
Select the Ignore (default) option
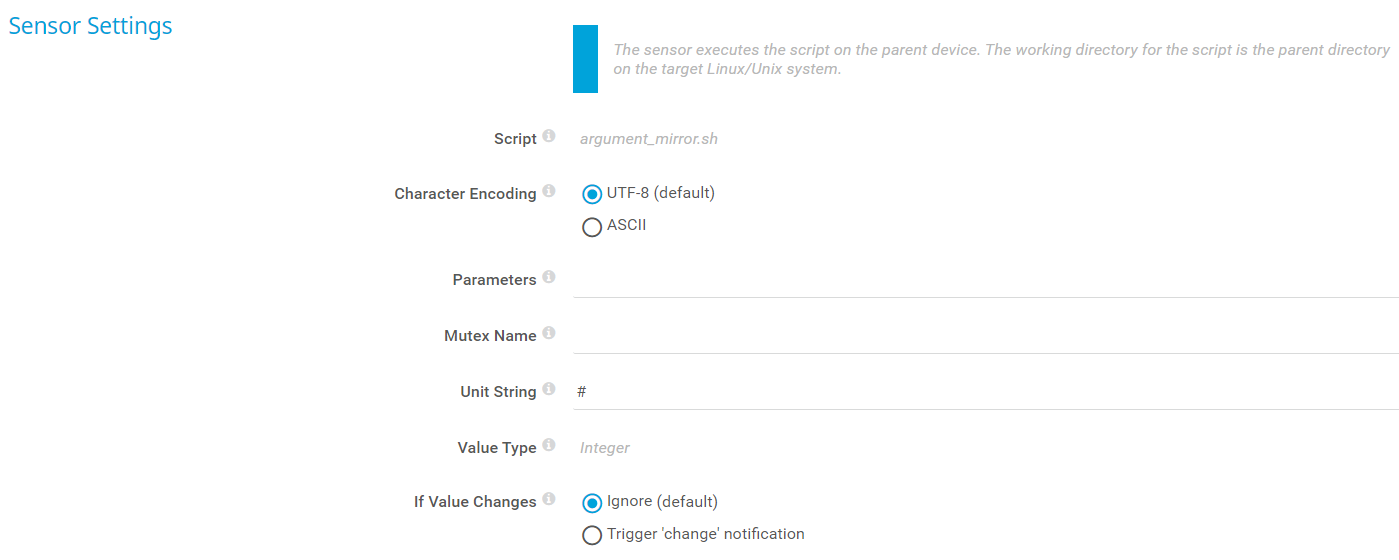click(x=592, y=503)
